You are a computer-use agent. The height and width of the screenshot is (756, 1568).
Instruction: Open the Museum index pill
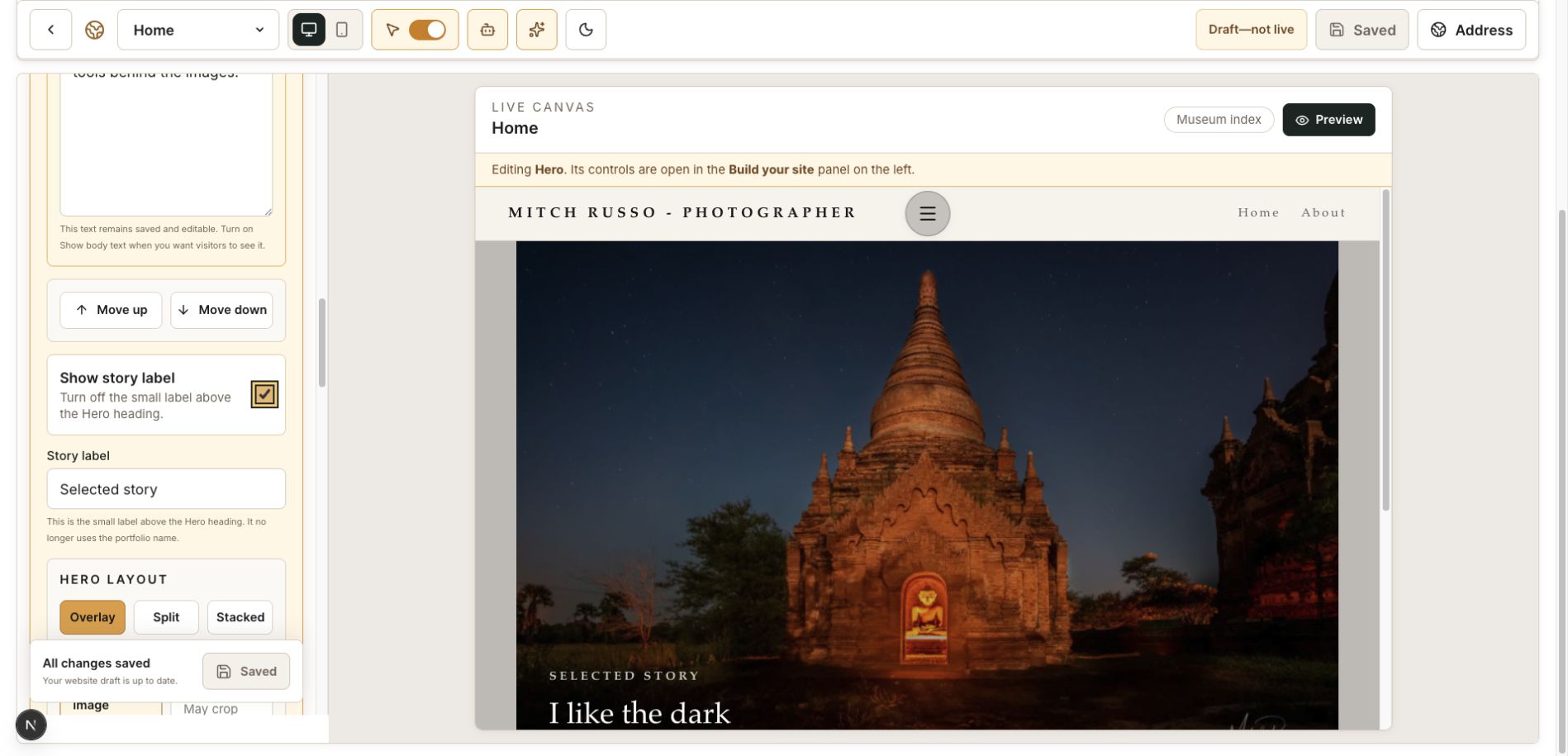click(x=1219, y=120)
